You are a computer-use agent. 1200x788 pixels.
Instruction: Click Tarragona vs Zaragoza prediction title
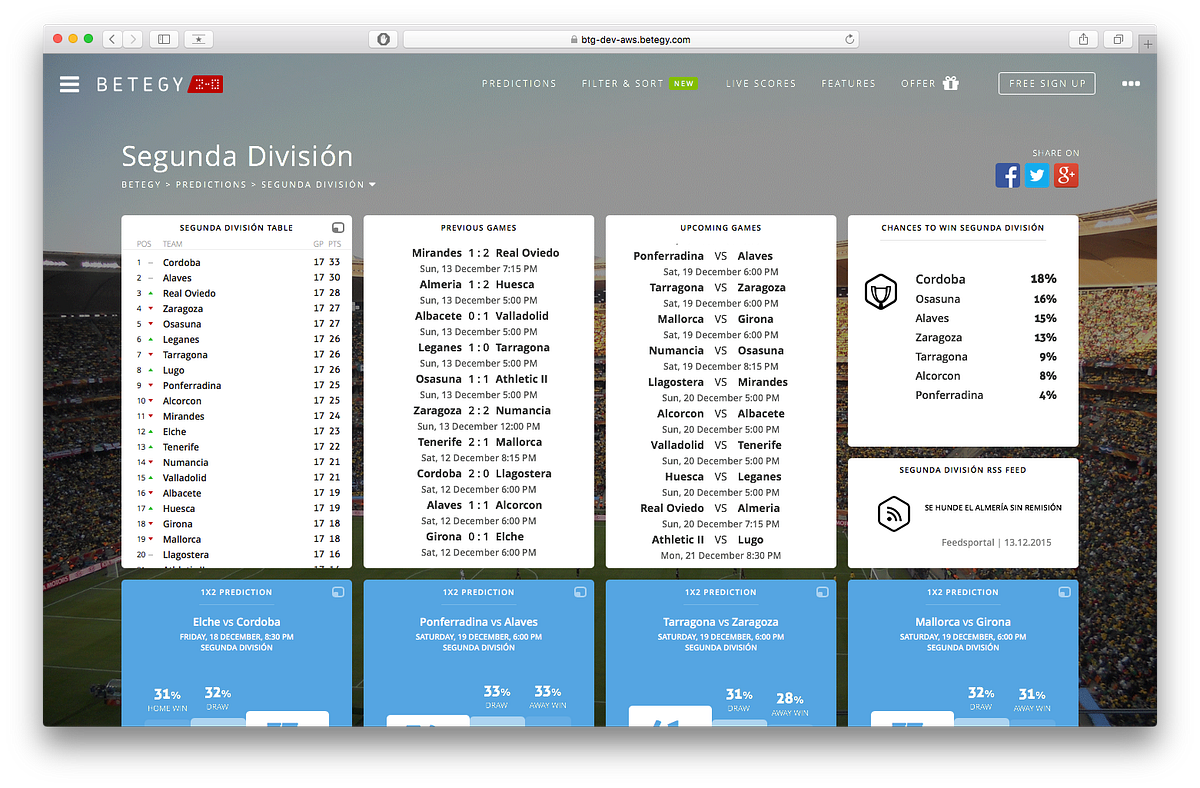(x=720, y=622)
